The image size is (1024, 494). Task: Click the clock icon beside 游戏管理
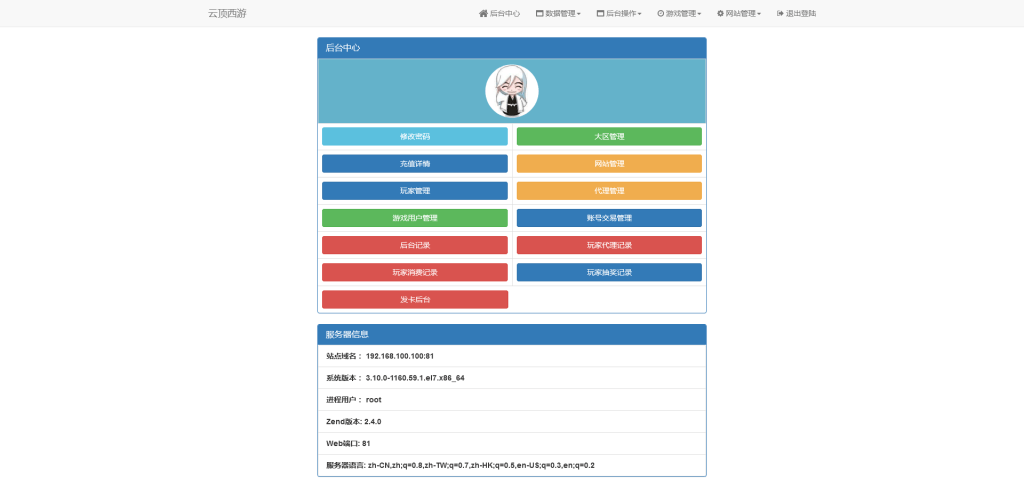(660, 14)
